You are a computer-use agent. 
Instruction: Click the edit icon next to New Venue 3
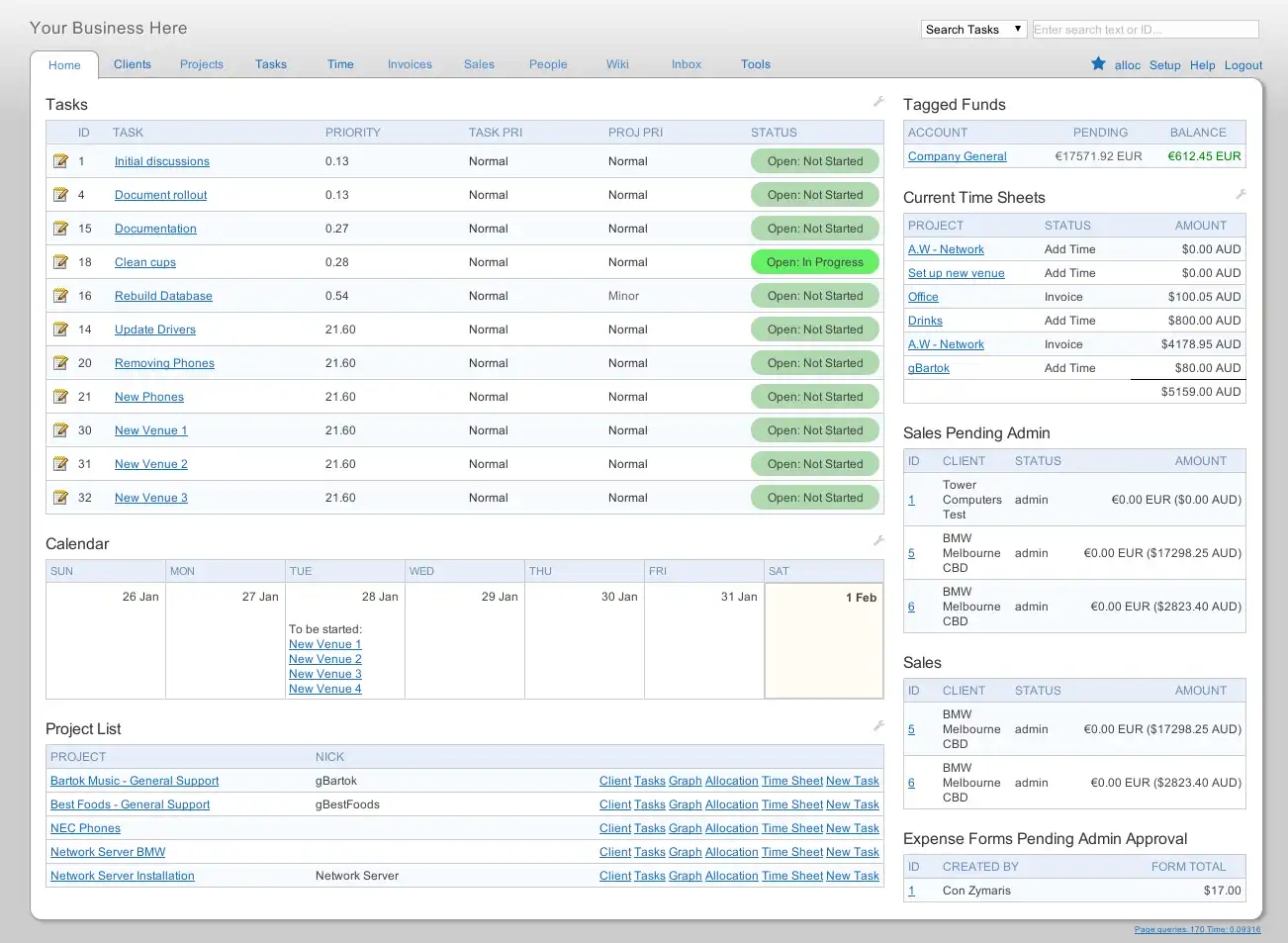[x=60, y=498]
